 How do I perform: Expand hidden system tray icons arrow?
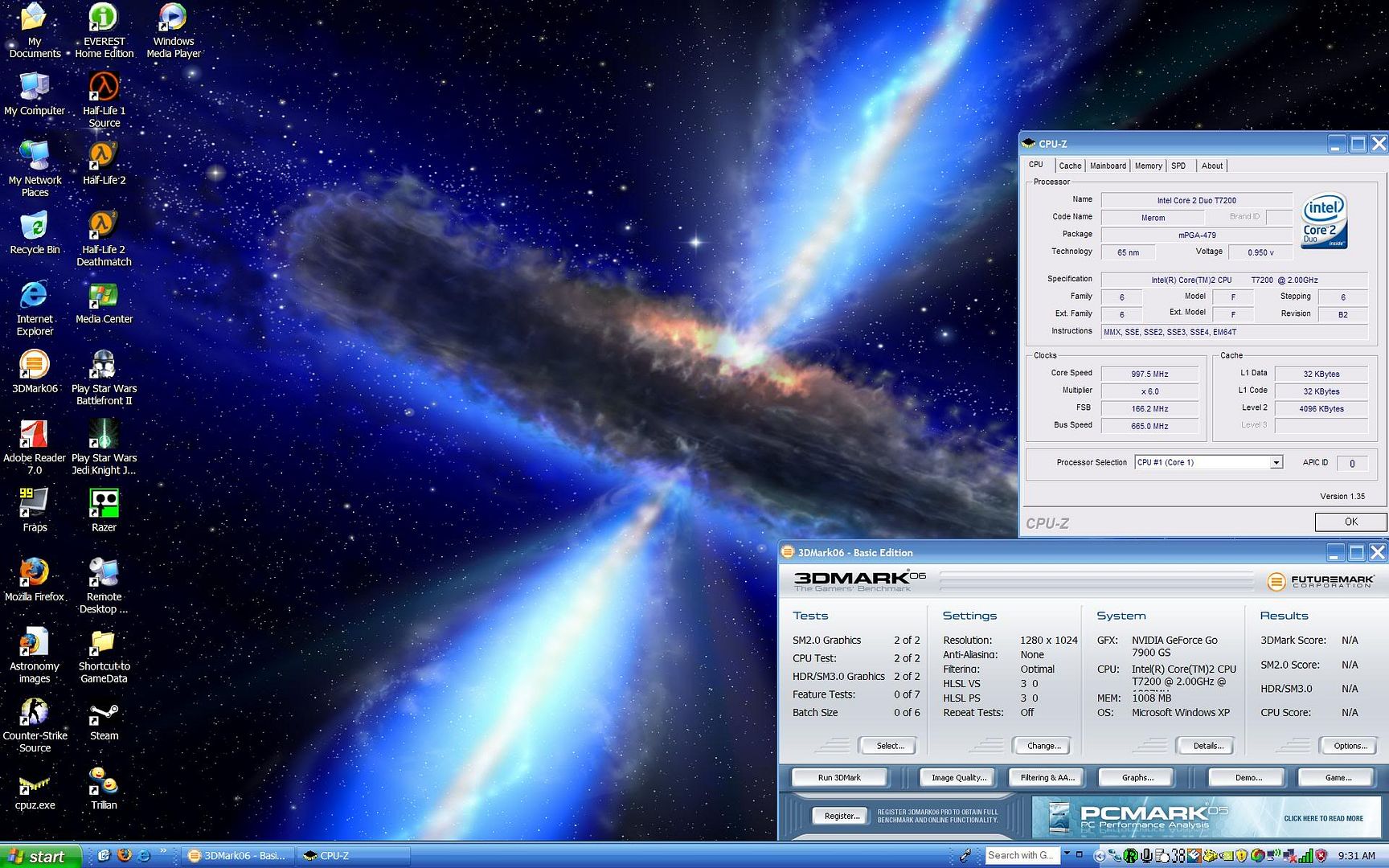[1099, 856]
